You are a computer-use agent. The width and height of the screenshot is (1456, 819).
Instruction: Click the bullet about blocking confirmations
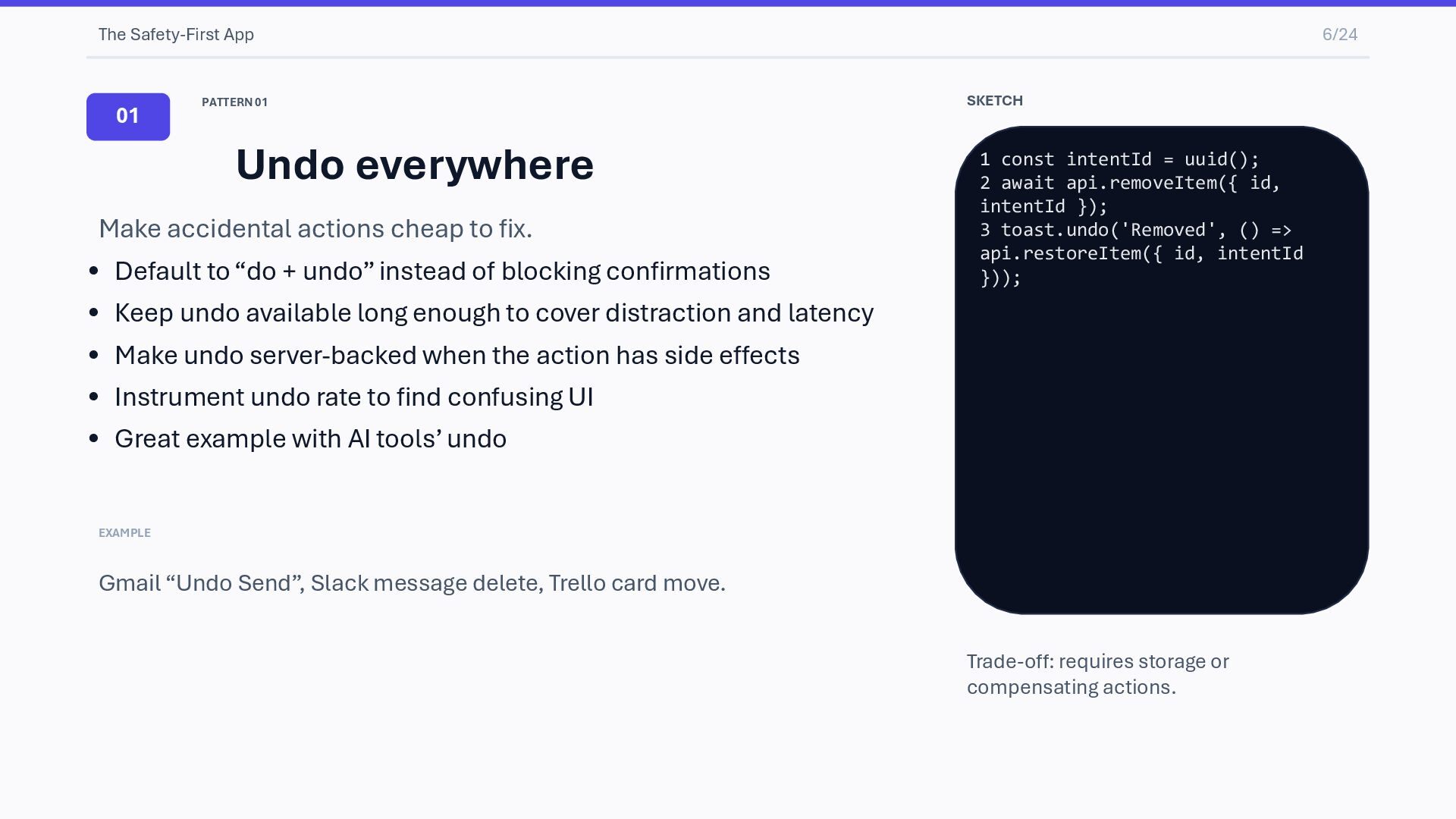[x=442, y=271]
